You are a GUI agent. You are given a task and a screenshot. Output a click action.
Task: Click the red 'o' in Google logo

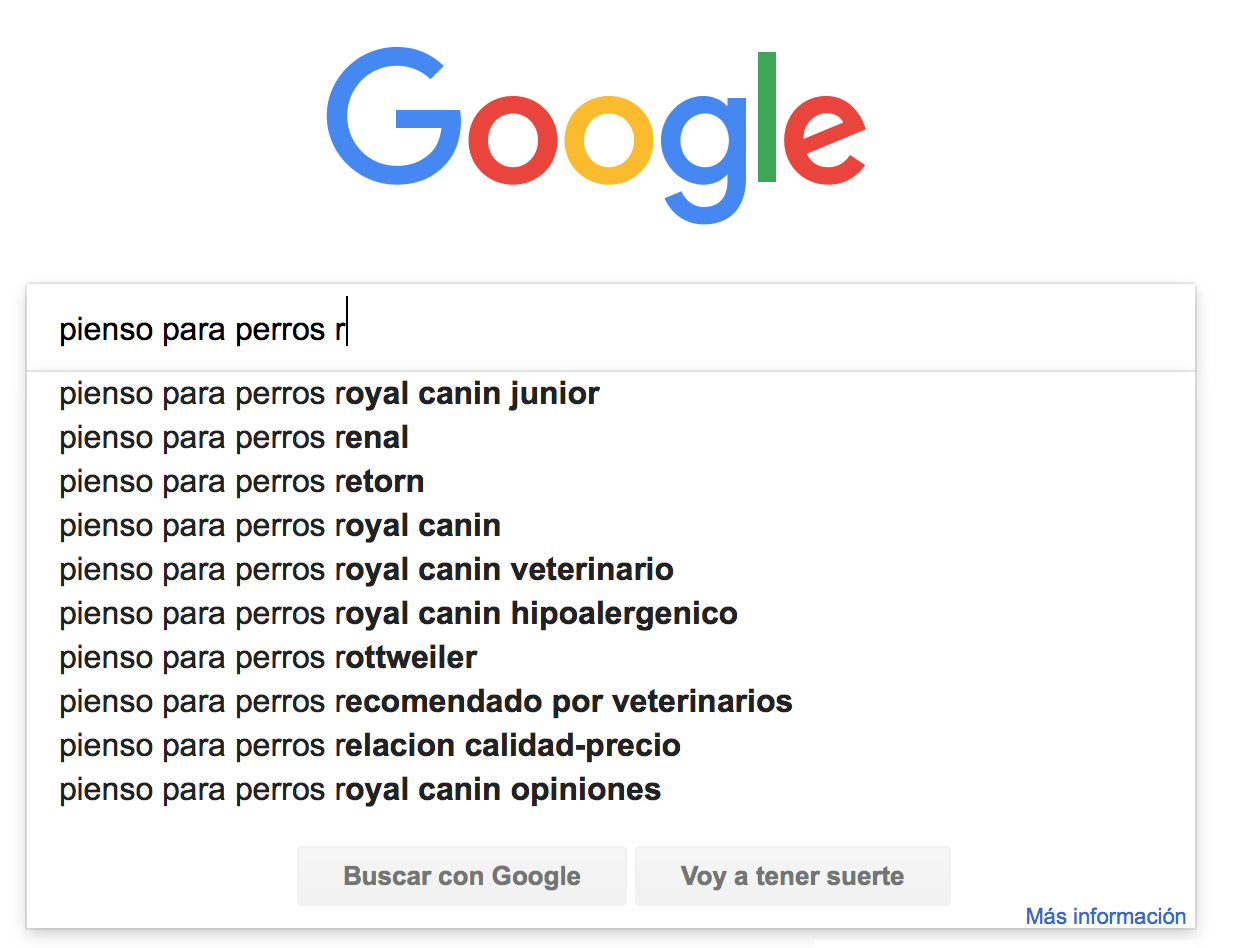coord(512,140)
